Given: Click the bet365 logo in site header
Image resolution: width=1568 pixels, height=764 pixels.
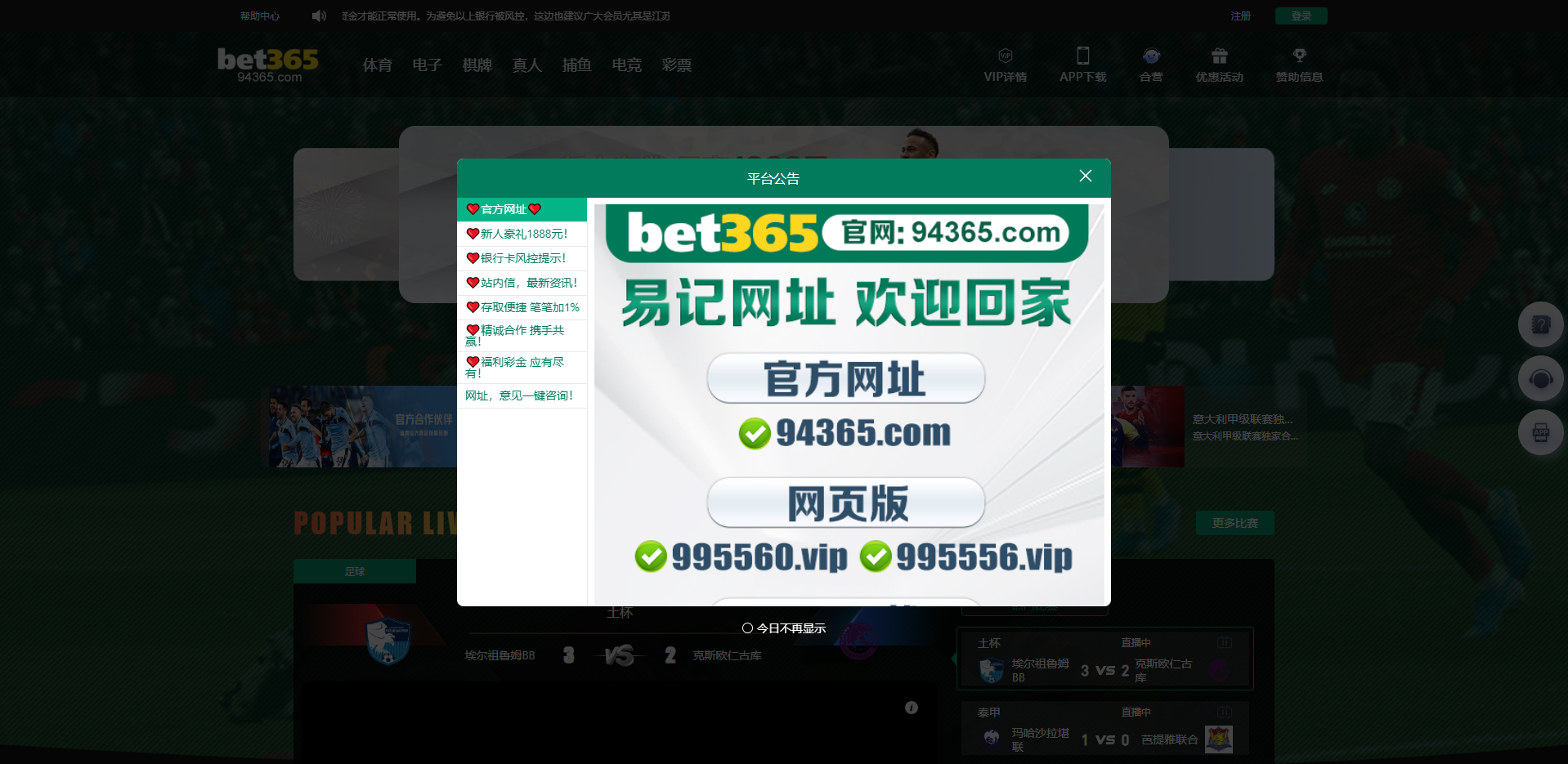Looking at the screenshot, I should (268, 65).
